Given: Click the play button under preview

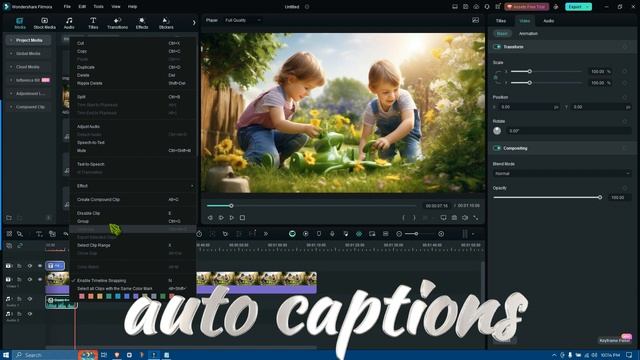Looking at the screenshot, I should (x=231, y=218).
